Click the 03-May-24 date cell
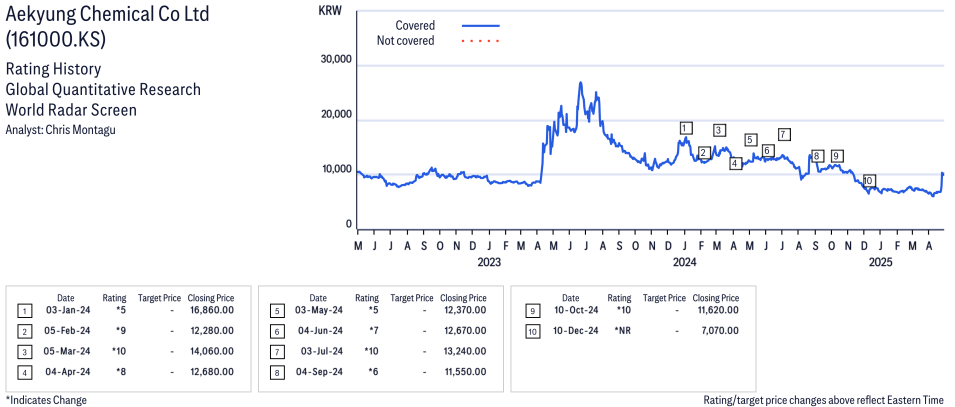955x407 pixels. [320, 311]
